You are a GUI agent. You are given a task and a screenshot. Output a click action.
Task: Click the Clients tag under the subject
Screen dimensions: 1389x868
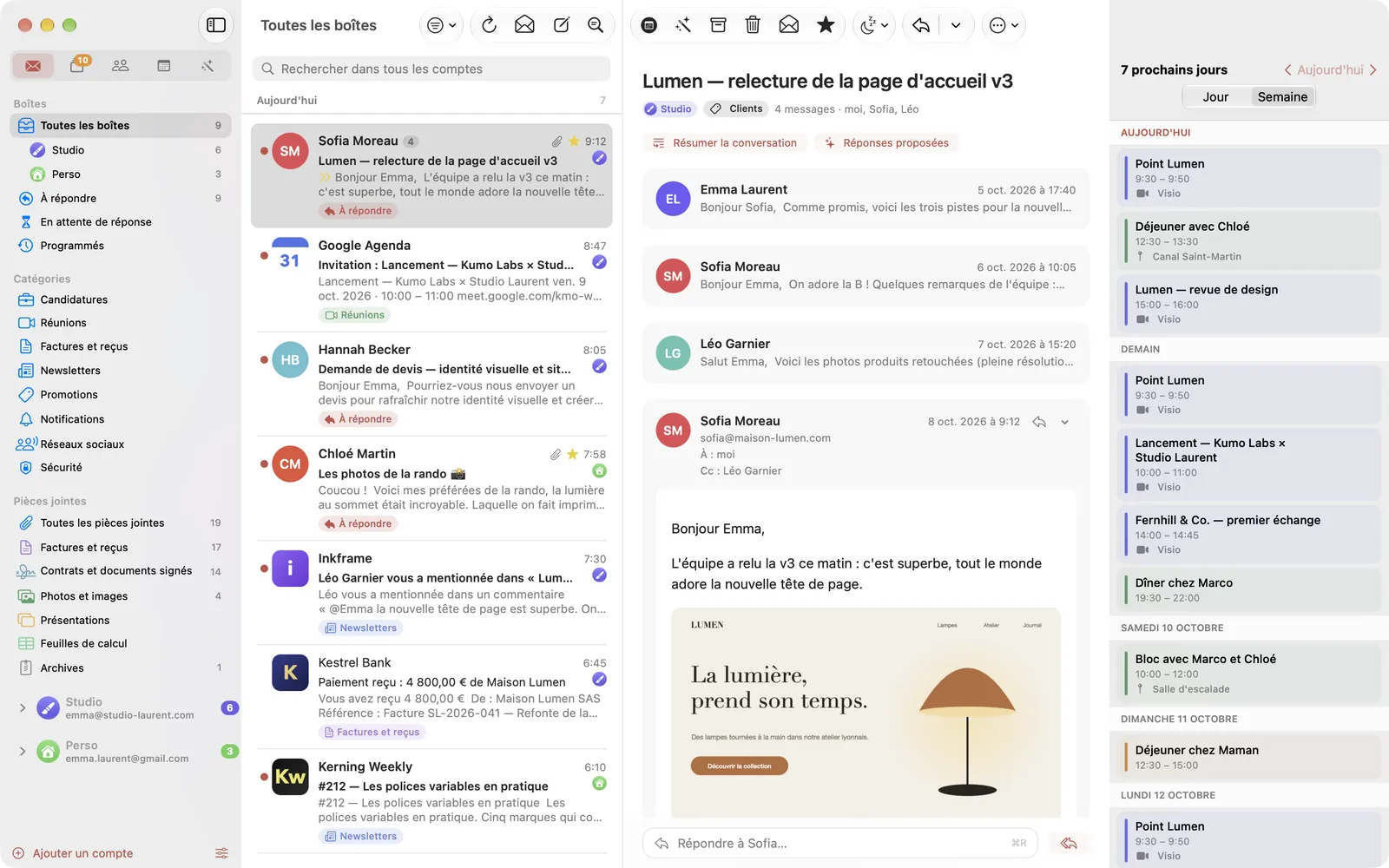click(737, 109)
